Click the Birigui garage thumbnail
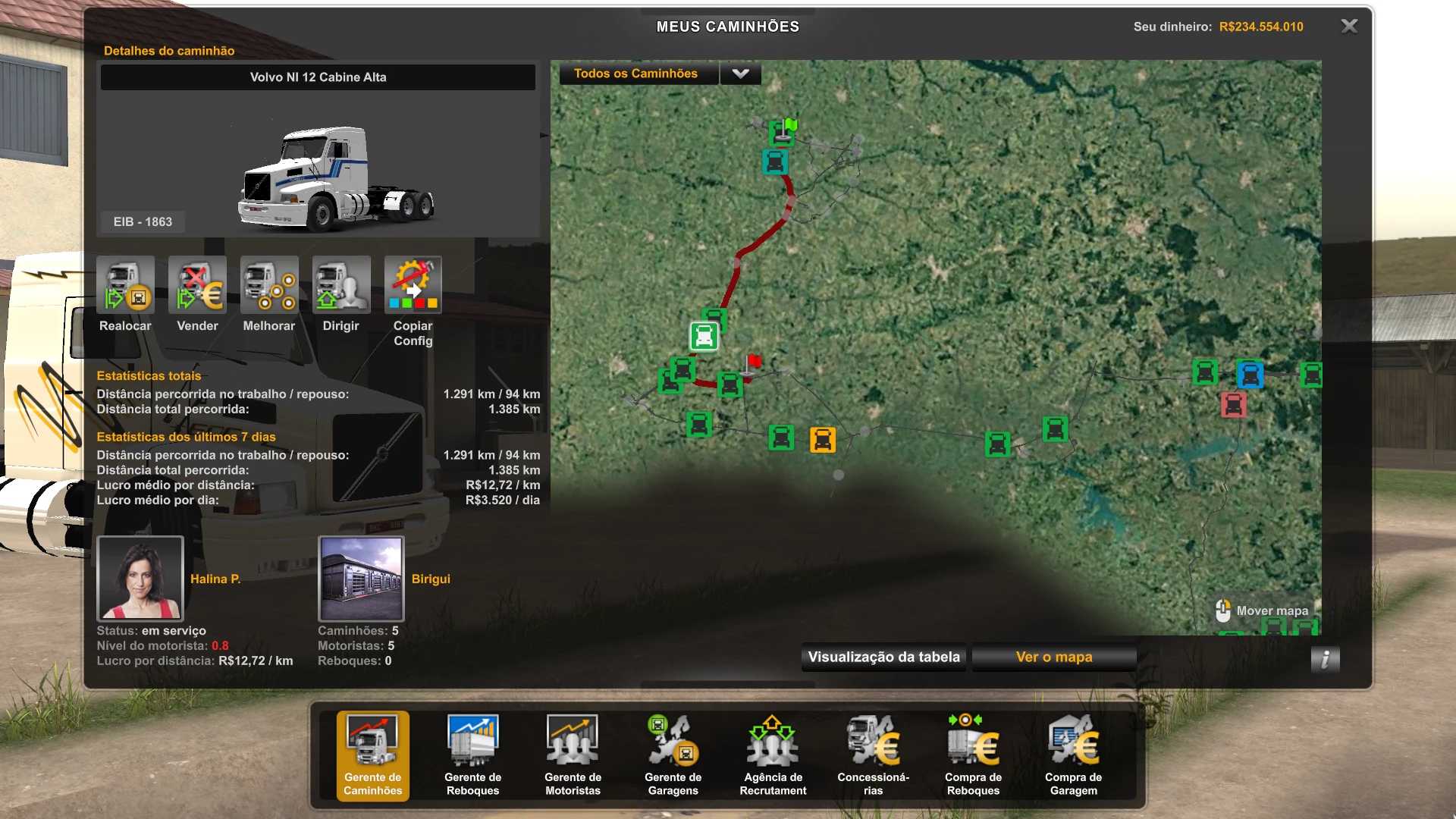The image size is (1456, 819). (x=361, y=578)
